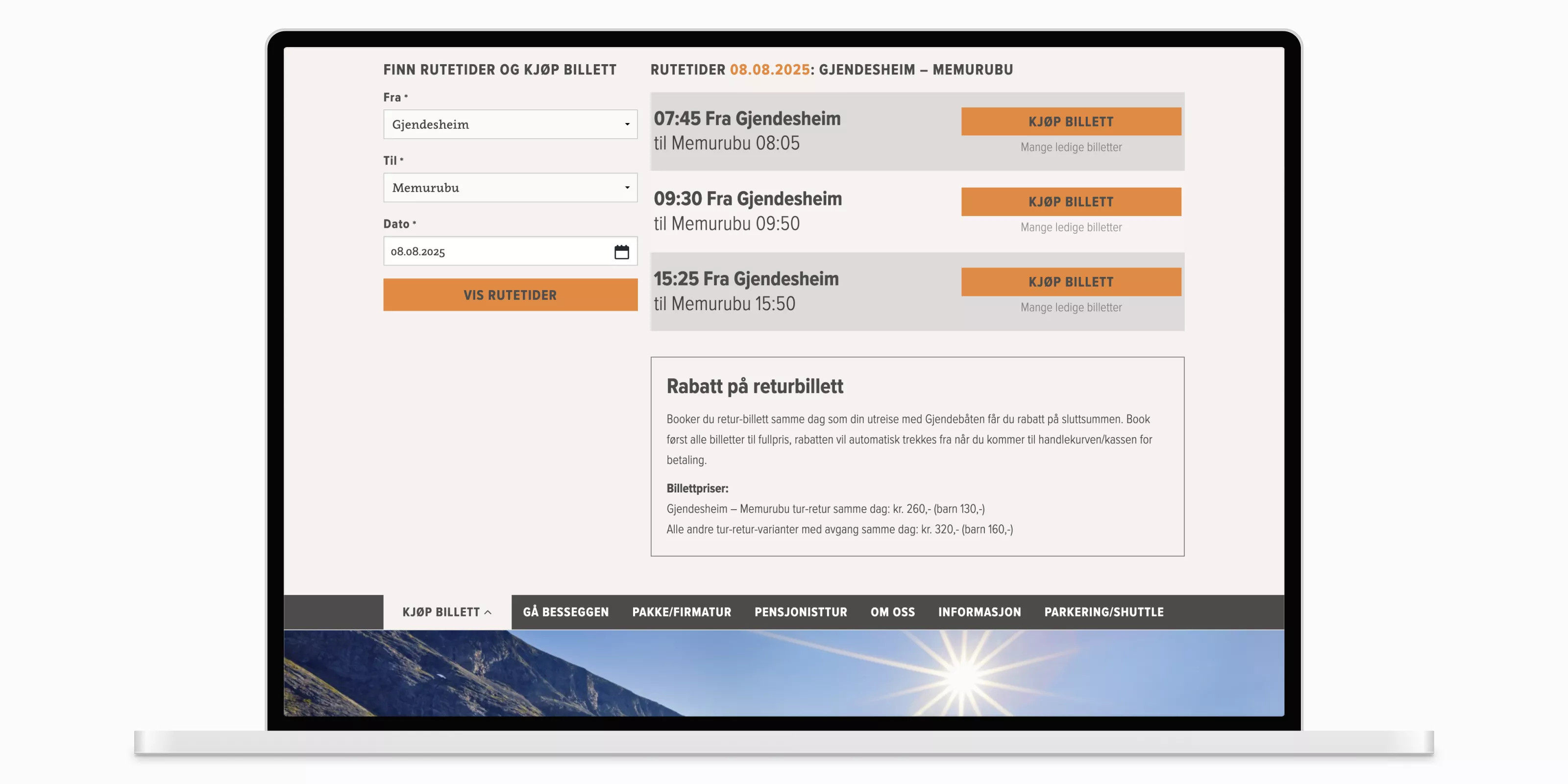Click the tur-retur price line kr. 260,-
The image size is (1568, 784).
tap(825, 509)
